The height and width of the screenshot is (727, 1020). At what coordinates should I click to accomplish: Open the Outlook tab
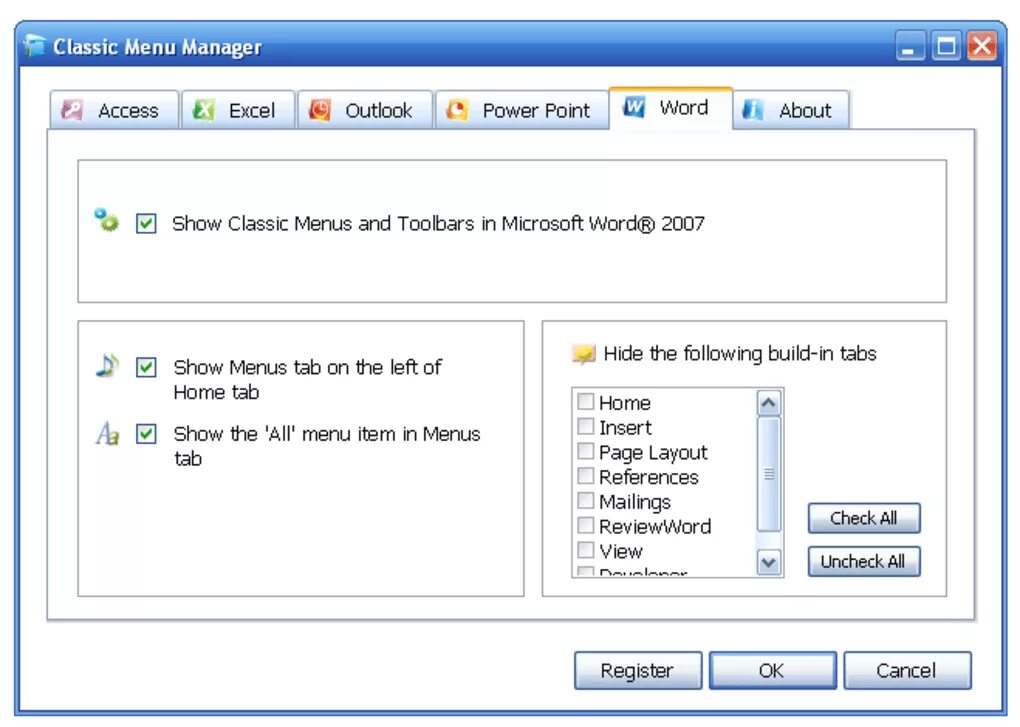tap(365, 110)
